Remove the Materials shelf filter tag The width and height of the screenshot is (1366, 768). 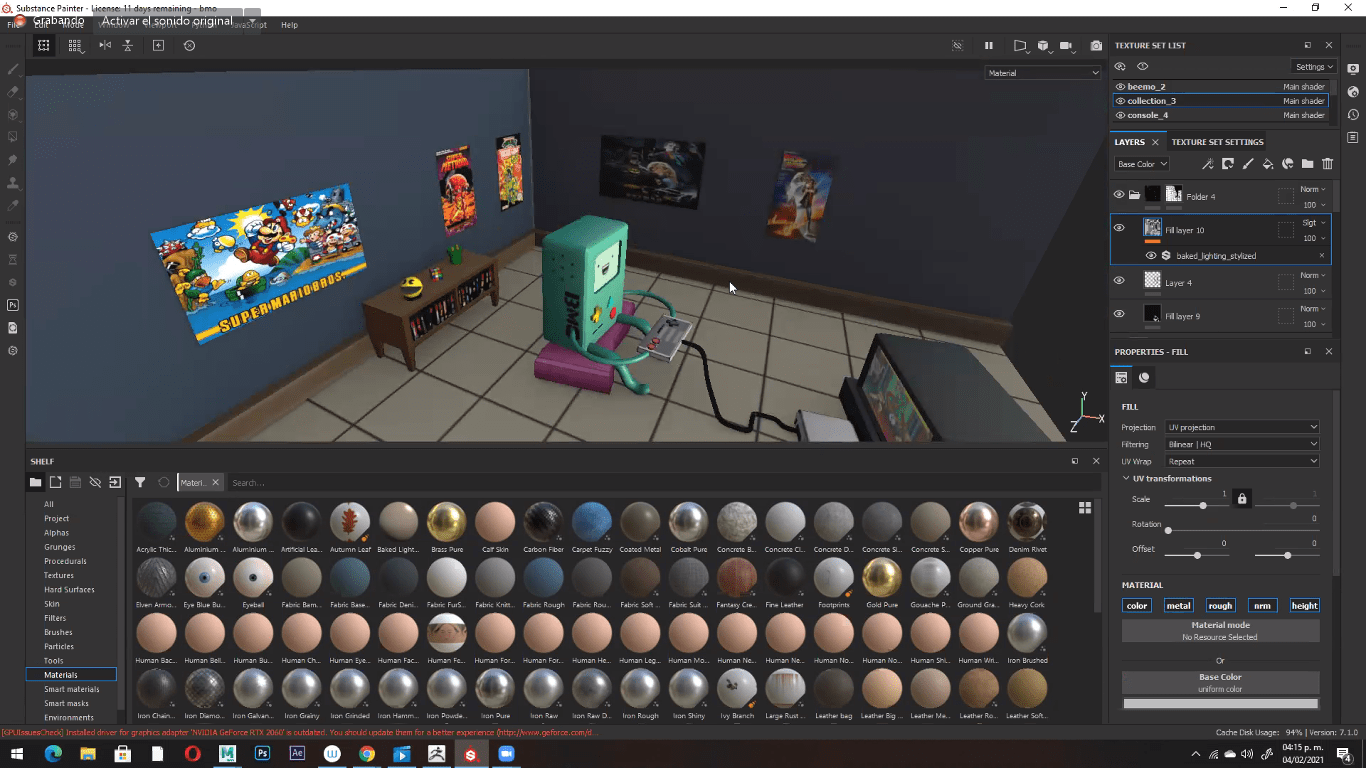[x=215, y=483]
